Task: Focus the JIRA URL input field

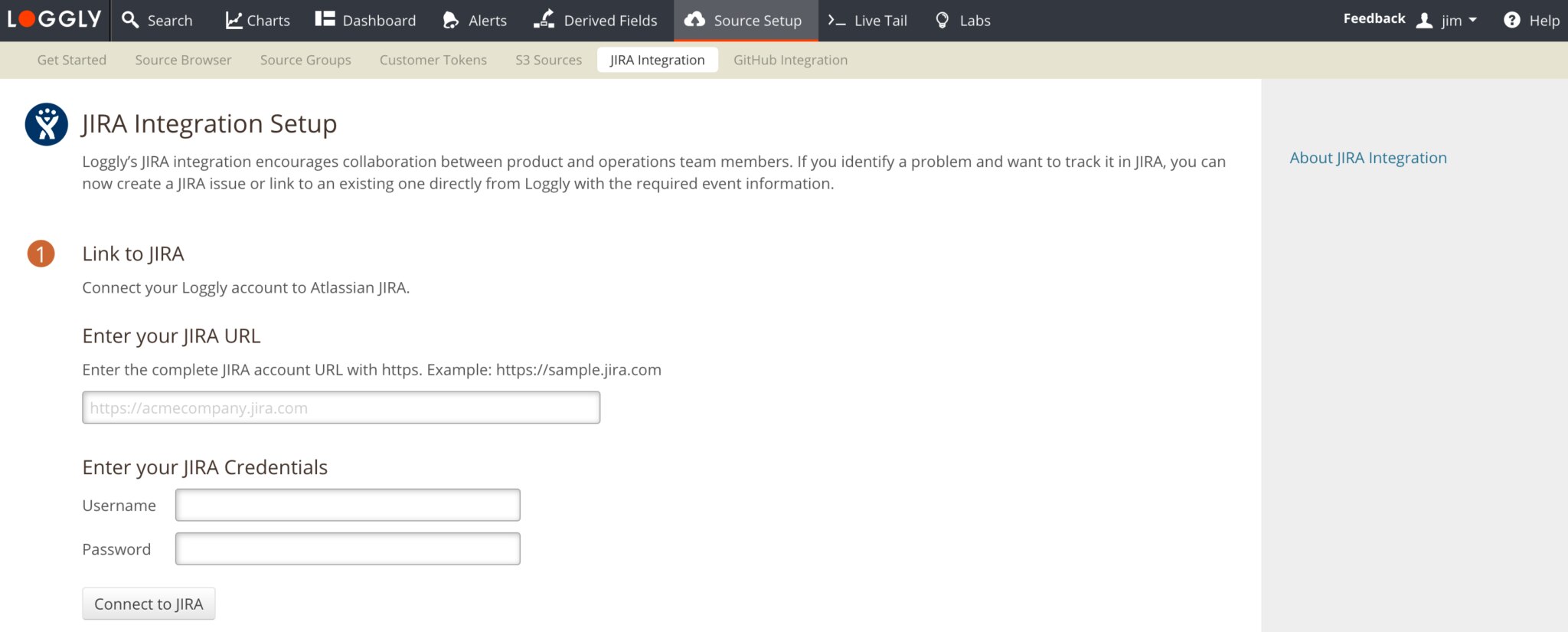Action: 341,408
